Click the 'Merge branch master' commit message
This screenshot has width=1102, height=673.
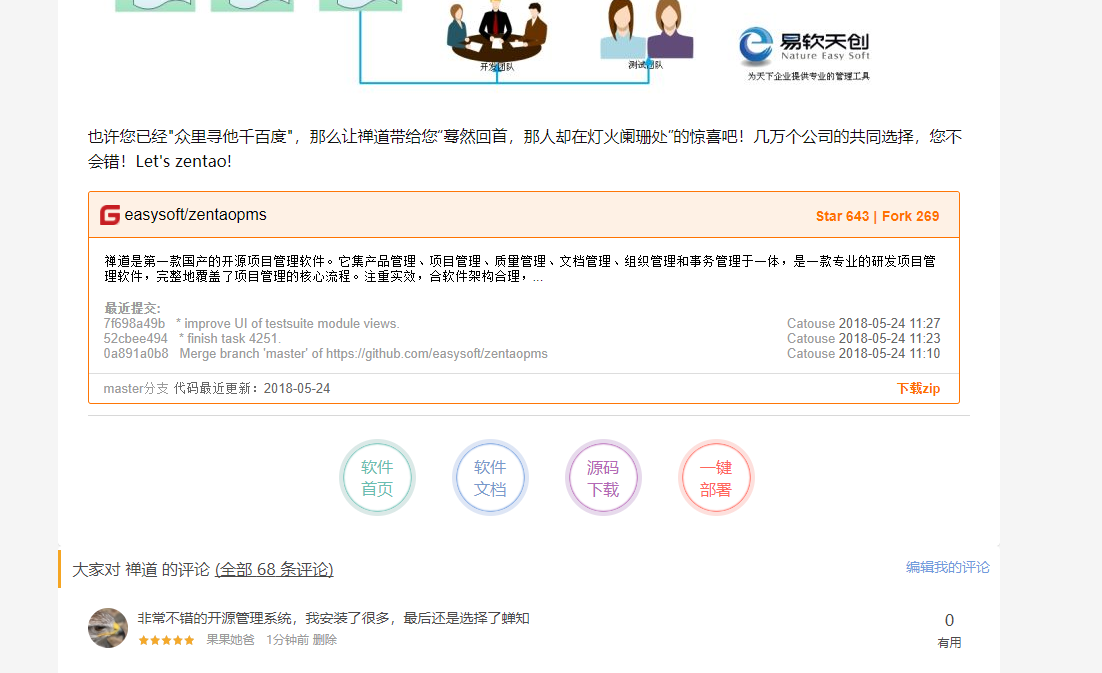point(363,353)
